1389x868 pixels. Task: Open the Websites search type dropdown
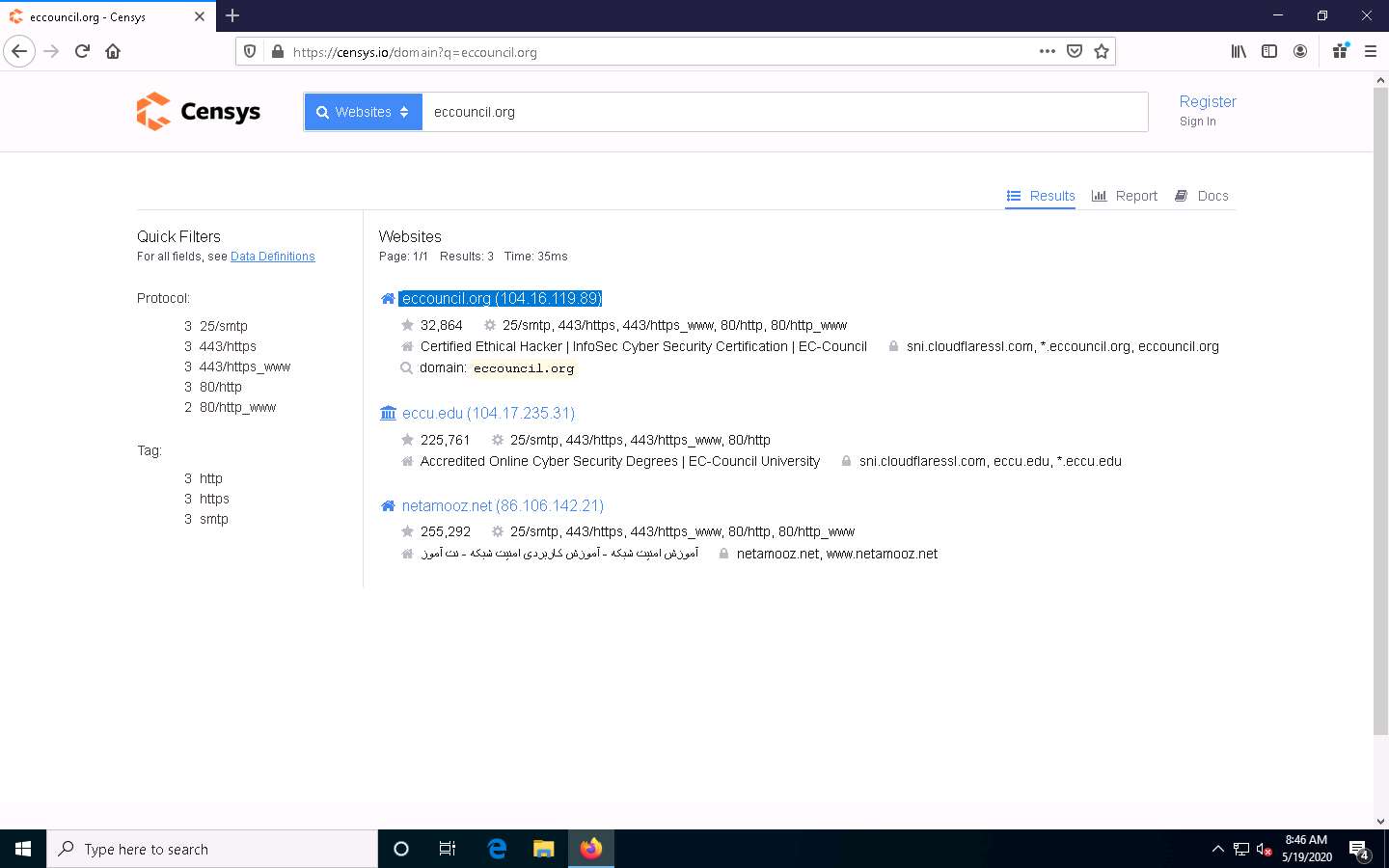click(x=364, y=112)
